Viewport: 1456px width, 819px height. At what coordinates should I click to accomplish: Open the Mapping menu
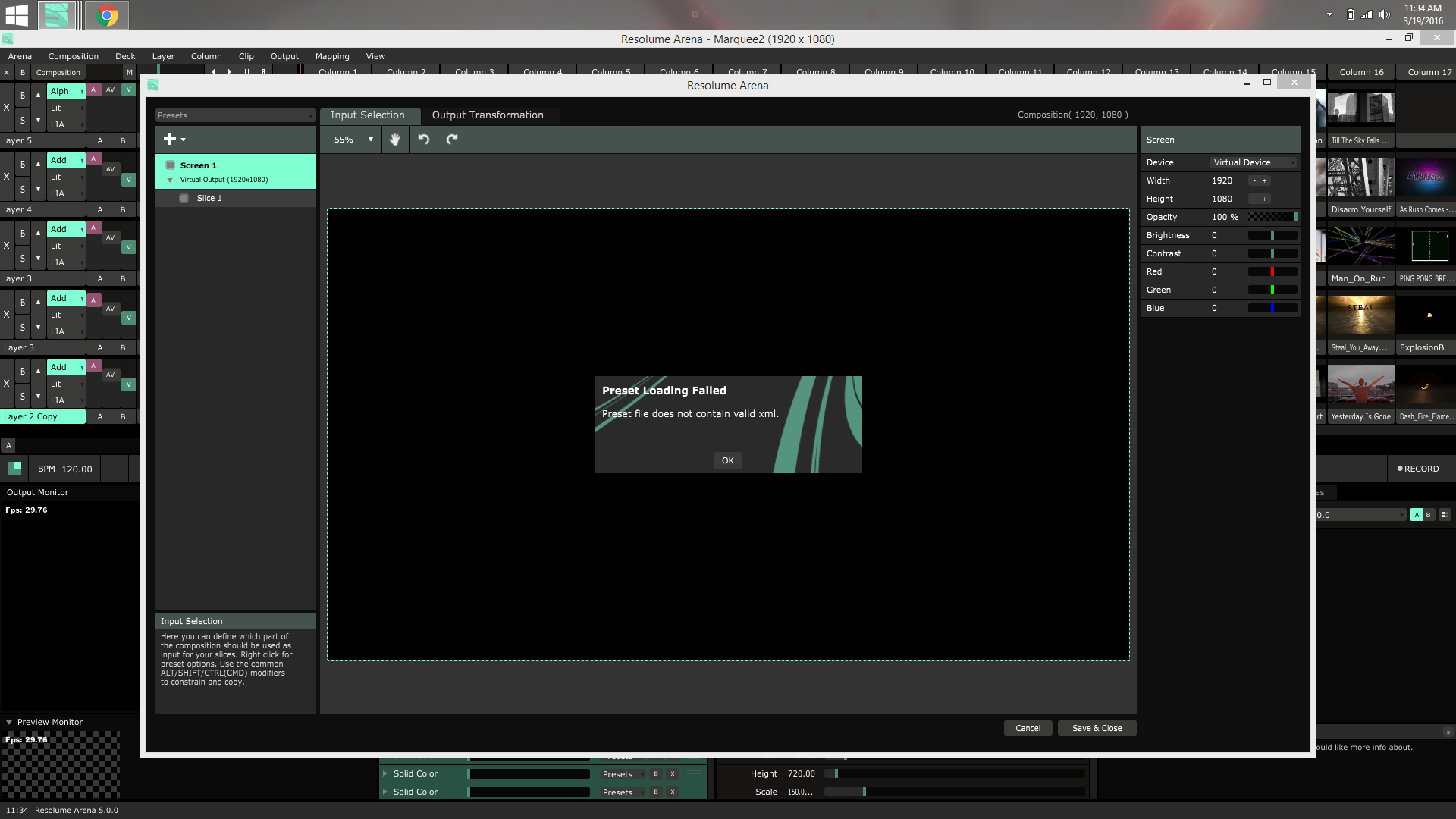332,56
